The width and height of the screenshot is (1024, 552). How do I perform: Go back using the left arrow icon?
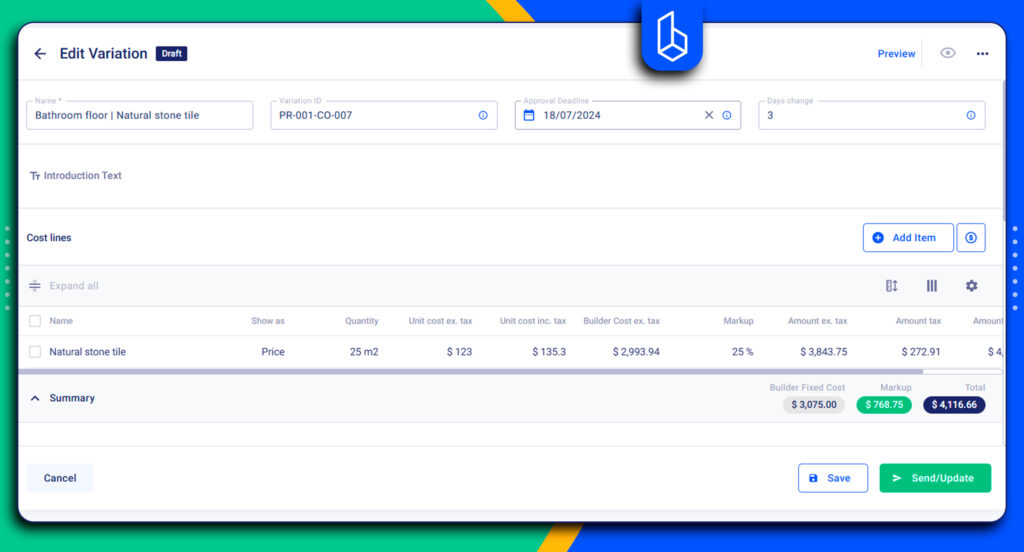[40, 54]
